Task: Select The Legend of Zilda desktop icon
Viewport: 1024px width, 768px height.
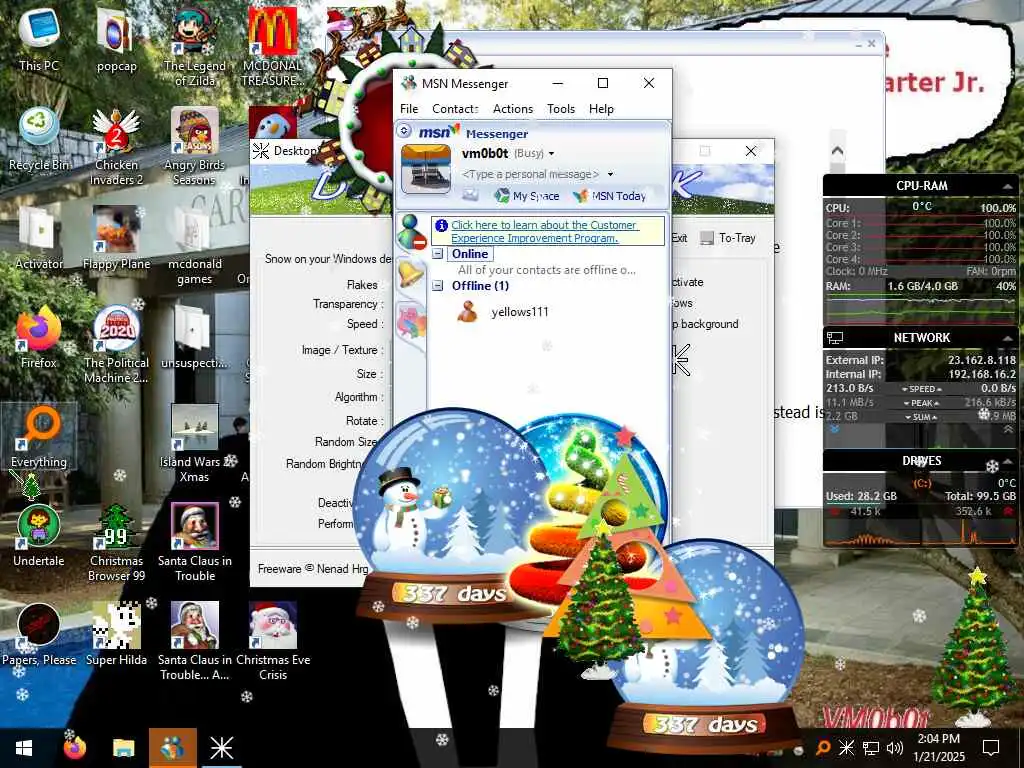Action: click(195, 47)
